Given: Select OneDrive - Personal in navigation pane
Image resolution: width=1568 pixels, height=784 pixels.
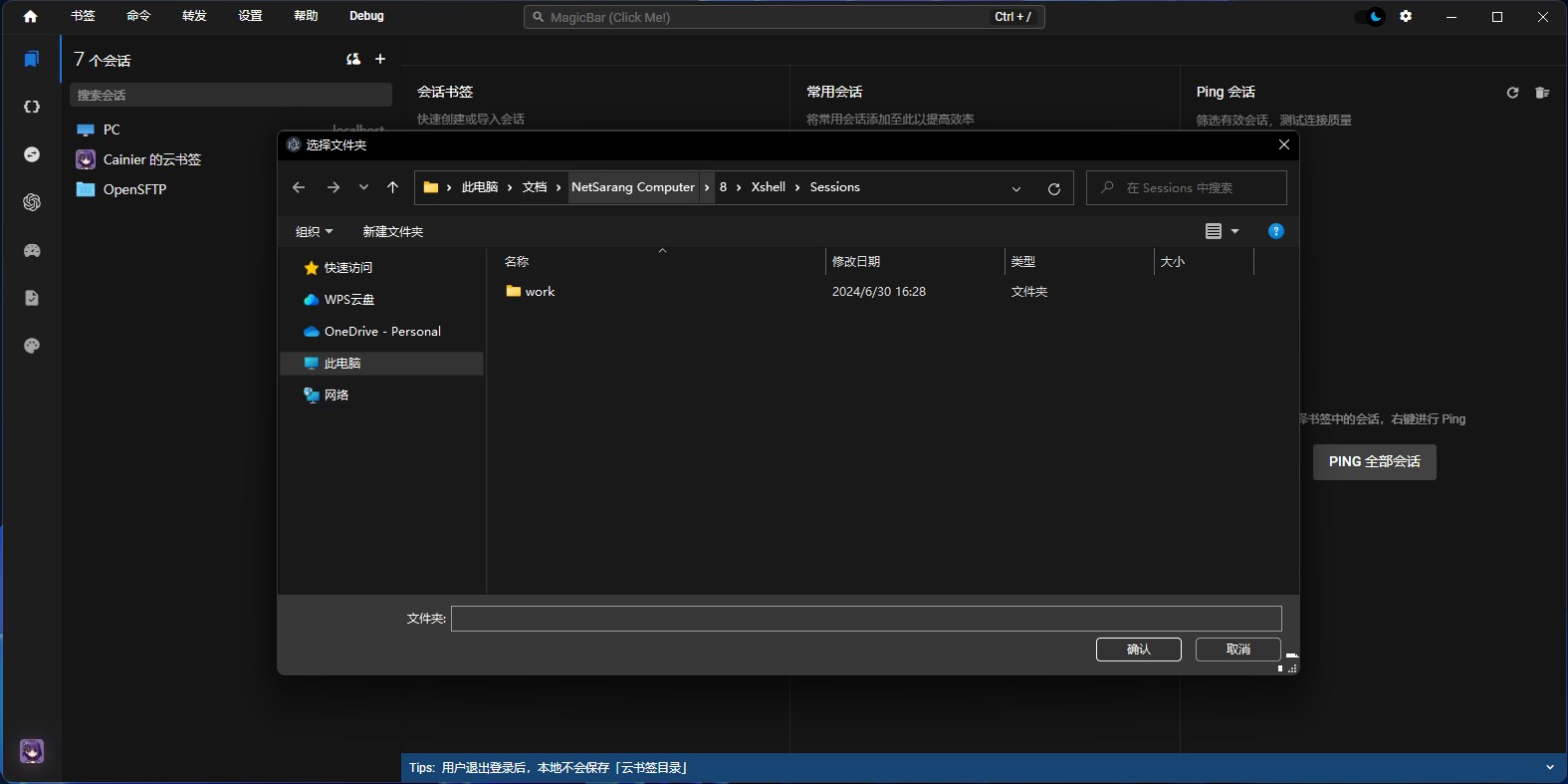Looking at the screenshot, I should click(382, 332).
